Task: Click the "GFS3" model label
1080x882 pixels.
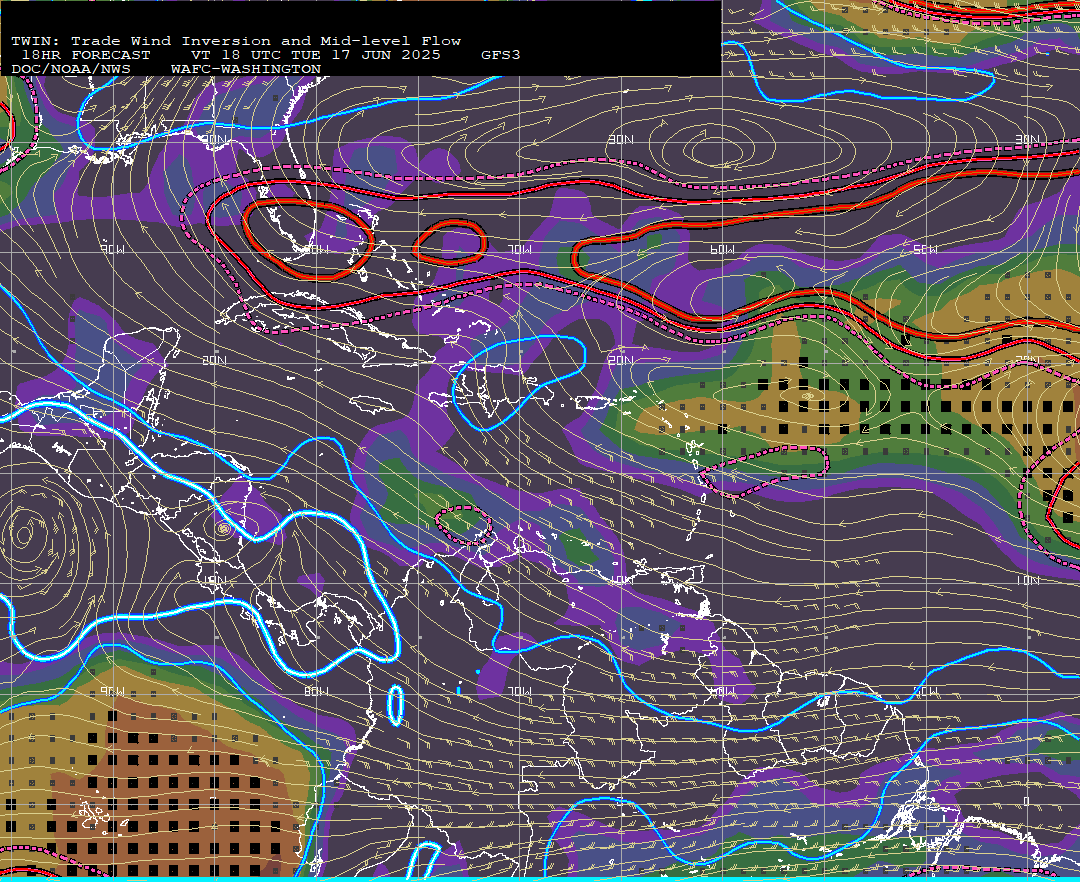Action: click(501, 55)
